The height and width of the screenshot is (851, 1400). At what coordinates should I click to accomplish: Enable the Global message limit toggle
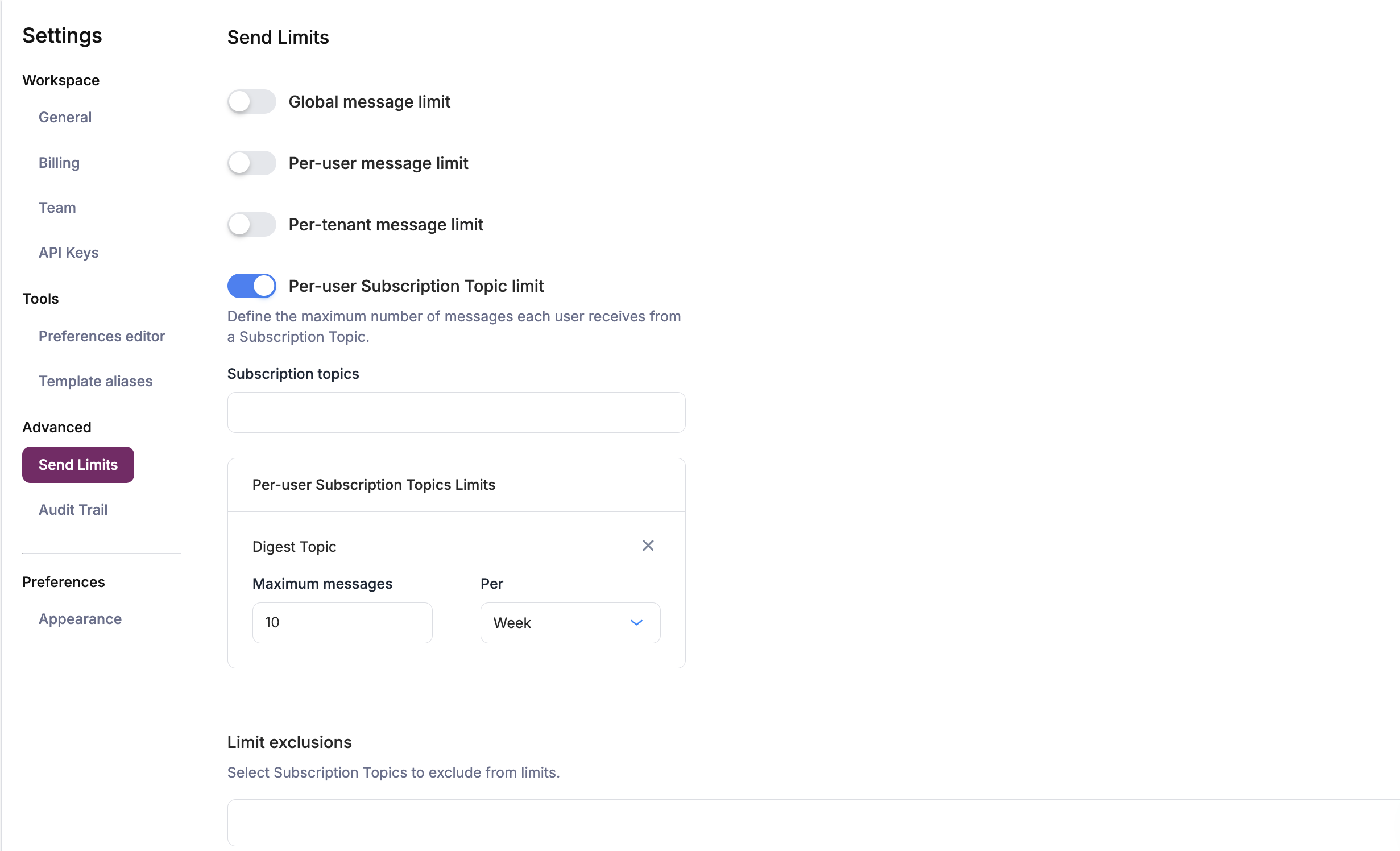[251, 101]
